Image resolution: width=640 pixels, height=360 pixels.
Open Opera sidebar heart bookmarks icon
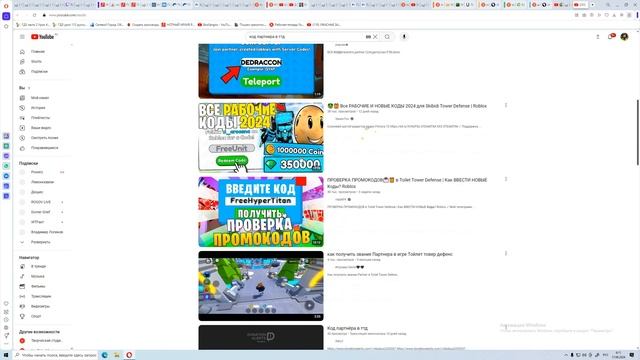[6, 304]
